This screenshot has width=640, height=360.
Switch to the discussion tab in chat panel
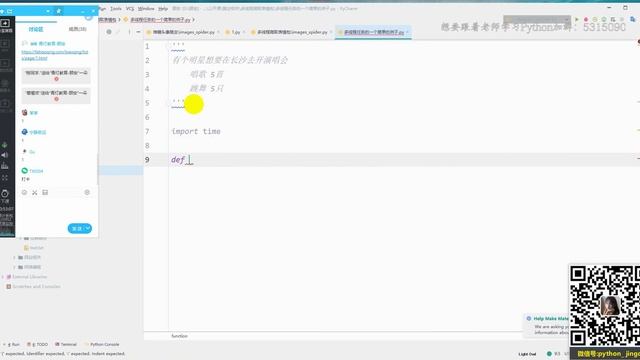pos(36,29)
